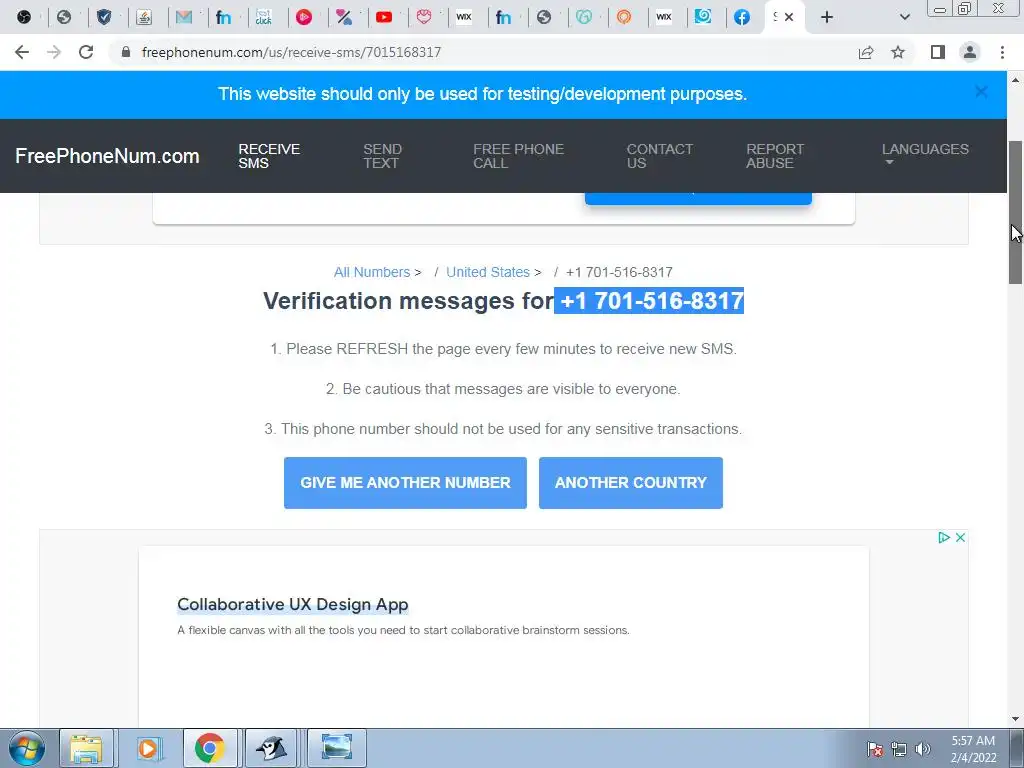
Task: Open the 'fast click' browser tab
Action: tap(264, 17)
